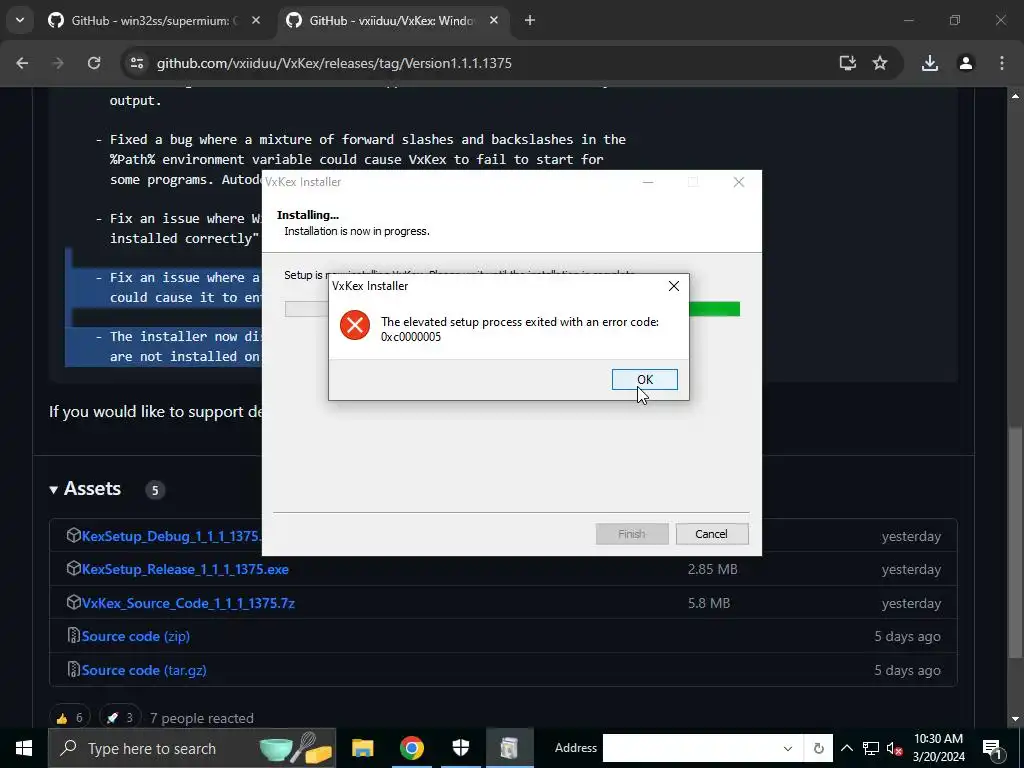Open site information icon in address bar
The width and height of the screenshot is (1024, 768).
coord(137,63)
